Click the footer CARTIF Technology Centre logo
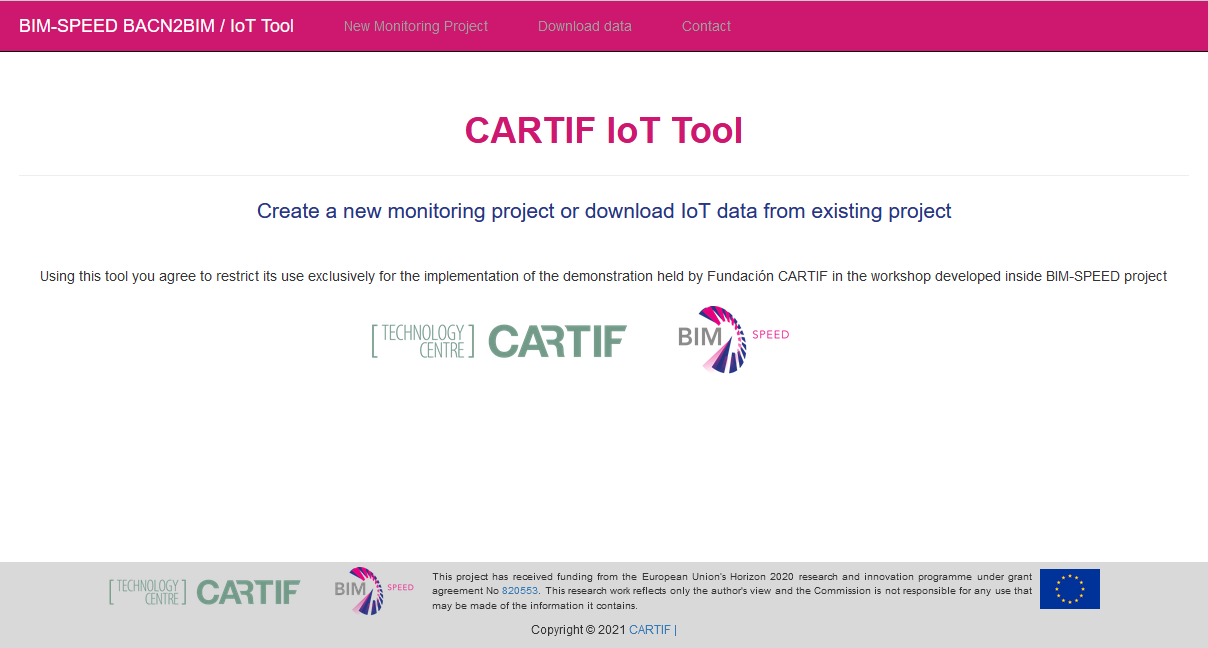Image resolution: width=1208 pixels, height=648 pixels. click(204, 592)
